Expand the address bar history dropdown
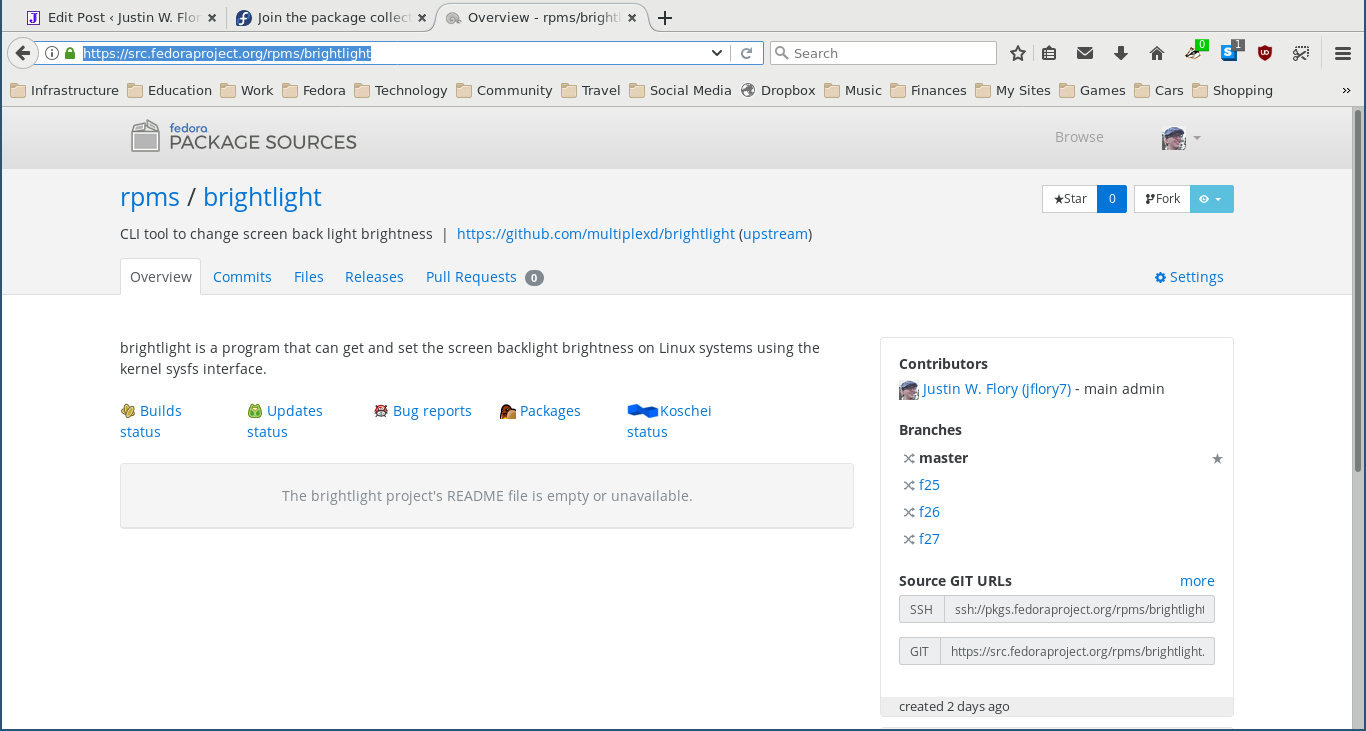 click(716, 53)
